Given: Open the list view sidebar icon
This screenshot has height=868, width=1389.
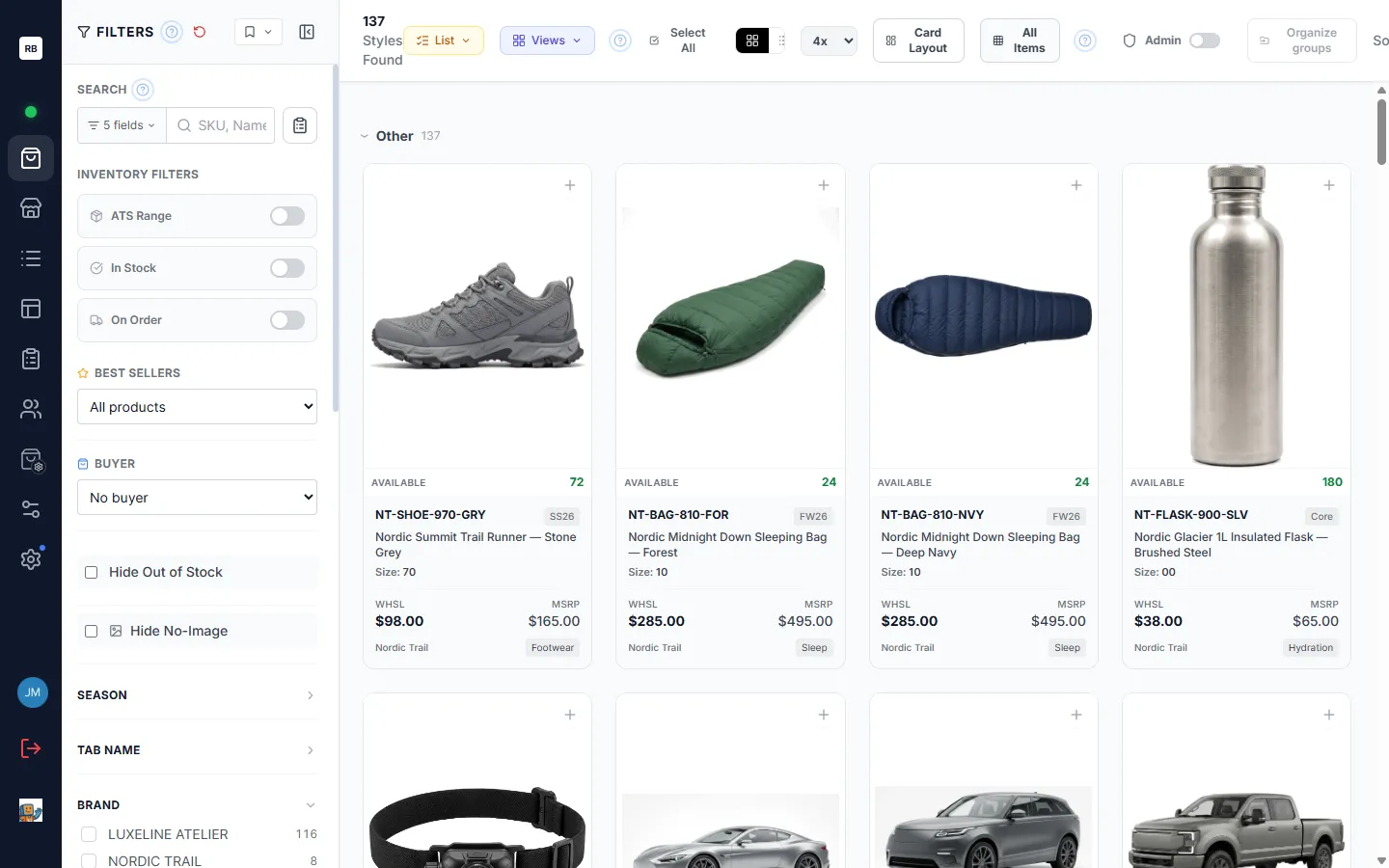Looking at the screenshot, I should point(31,258).
